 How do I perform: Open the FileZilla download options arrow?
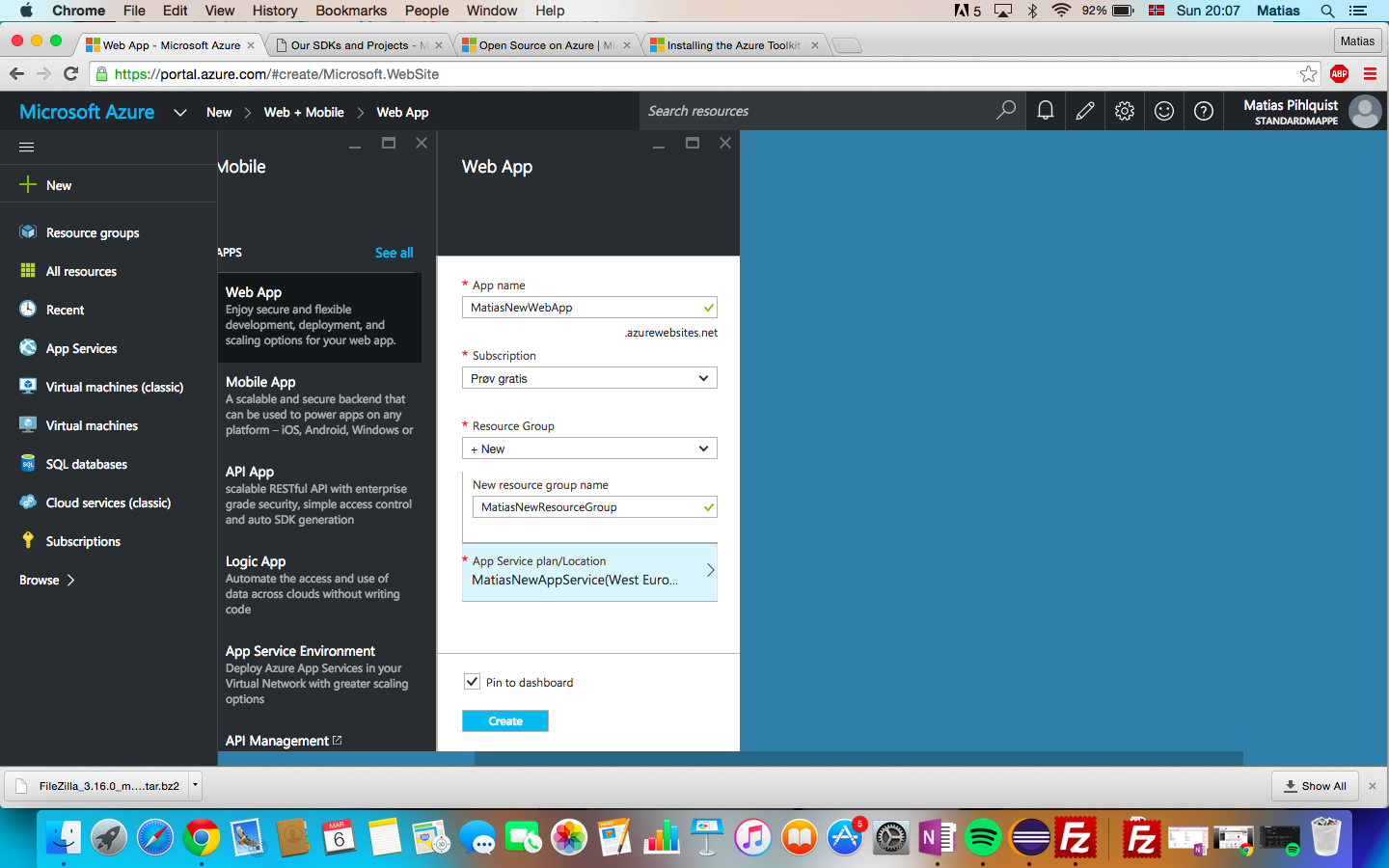195,785
